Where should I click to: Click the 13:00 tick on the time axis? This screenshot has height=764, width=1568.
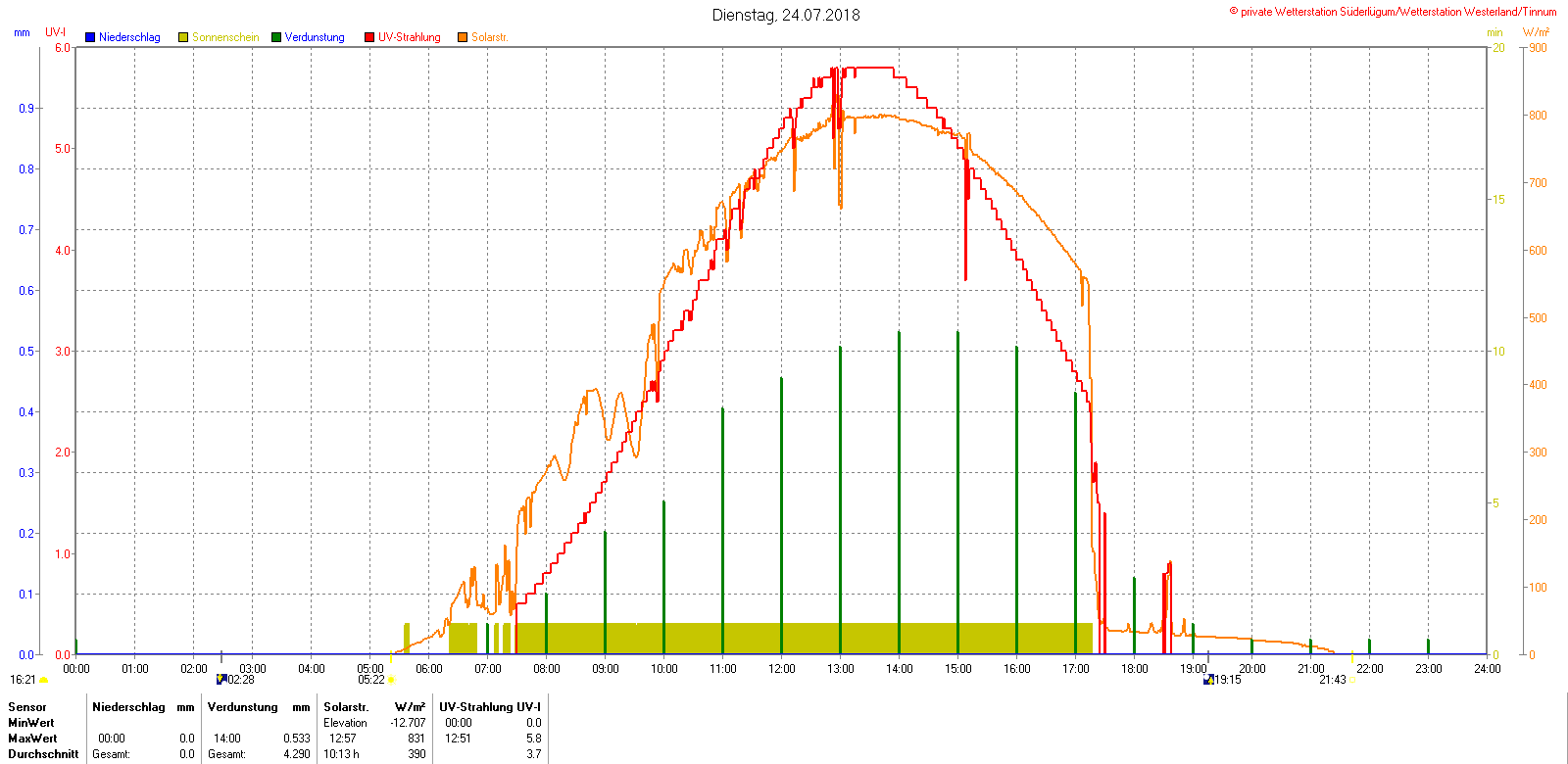pyautogui.click(x=841, y=669)
